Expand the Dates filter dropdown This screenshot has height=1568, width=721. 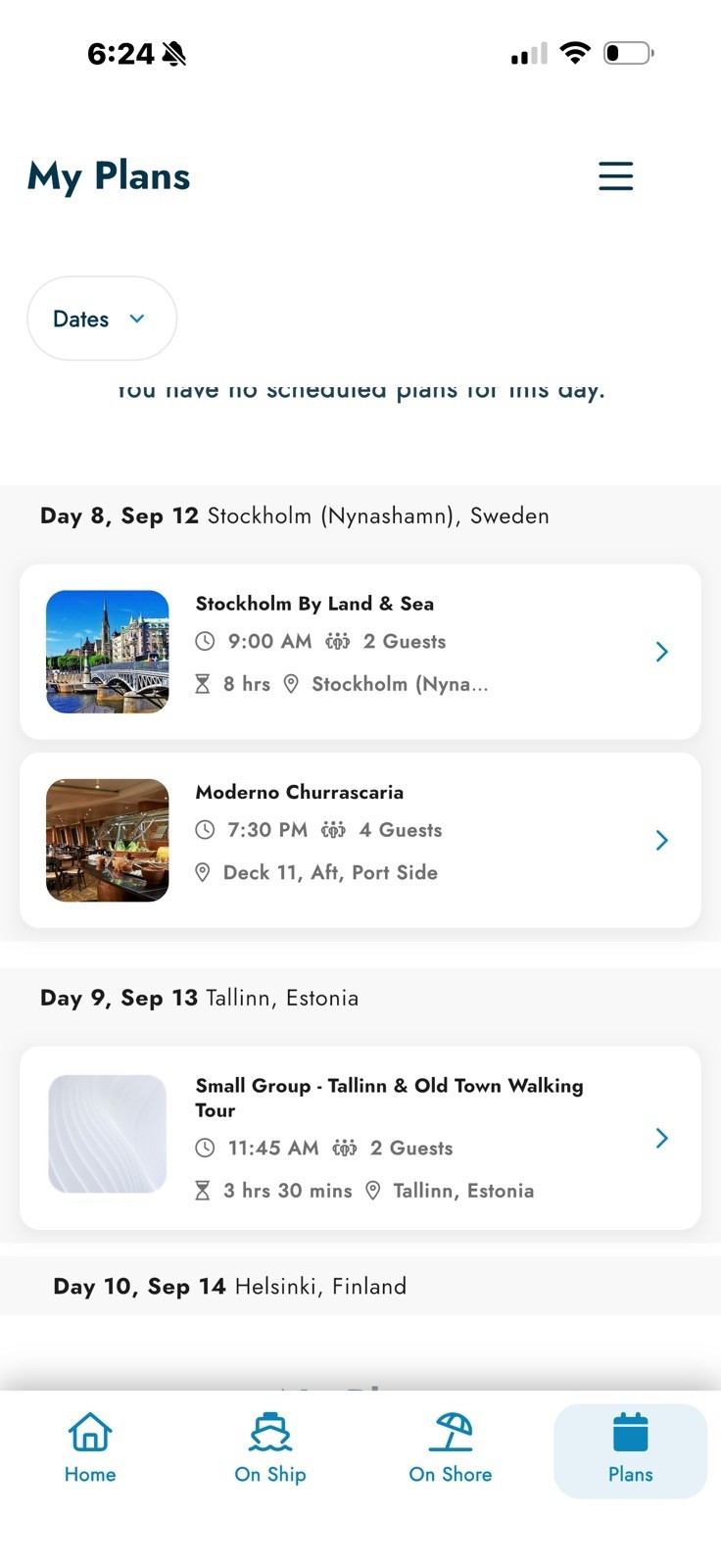coord(102,318)
